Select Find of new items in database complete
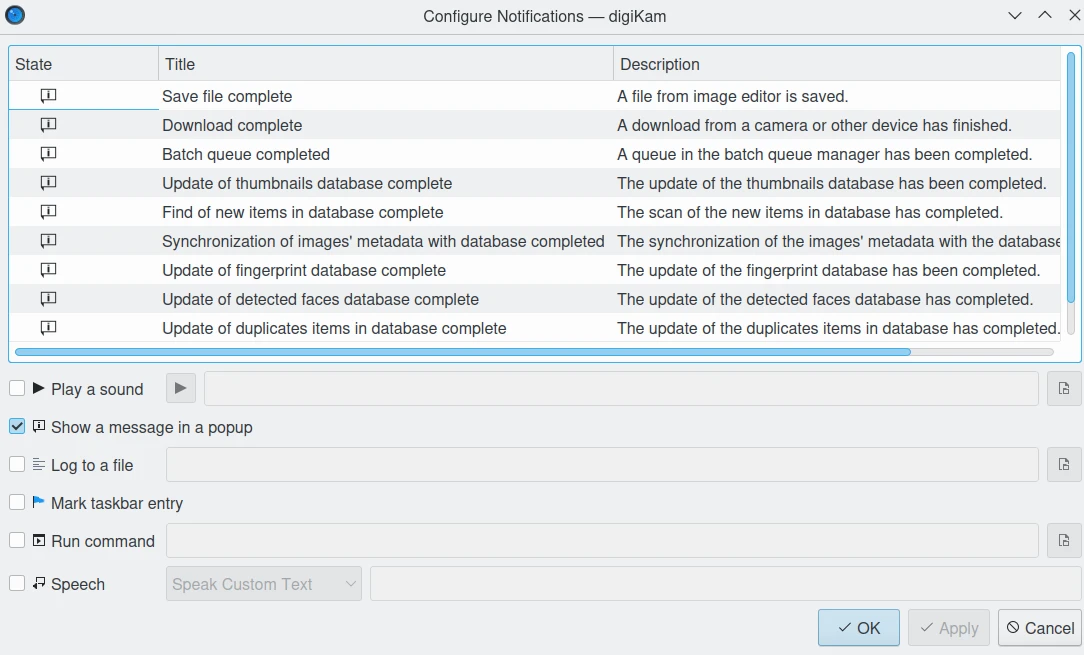 click(x=303, y=212)
